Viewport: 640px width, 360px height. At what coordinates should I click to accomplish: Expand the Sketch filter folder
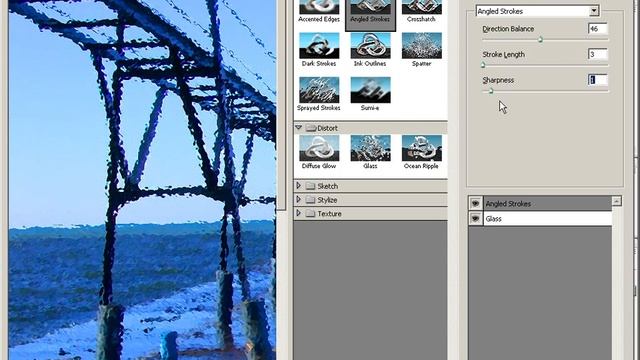click(x=298, y=186)
